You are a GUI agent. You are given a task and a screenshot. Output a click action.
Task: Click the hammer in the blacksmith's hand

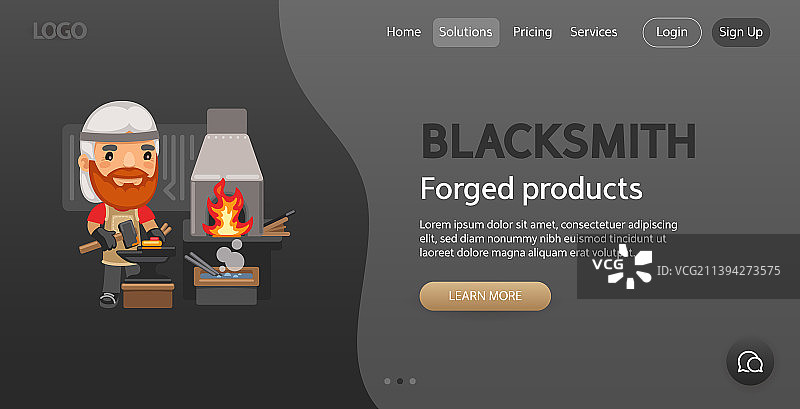click(128, 234)
